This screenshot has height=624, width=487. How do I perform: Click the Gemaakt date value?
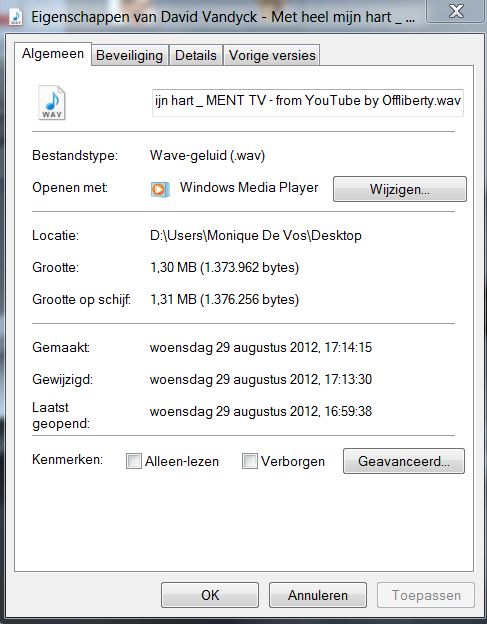261,347
